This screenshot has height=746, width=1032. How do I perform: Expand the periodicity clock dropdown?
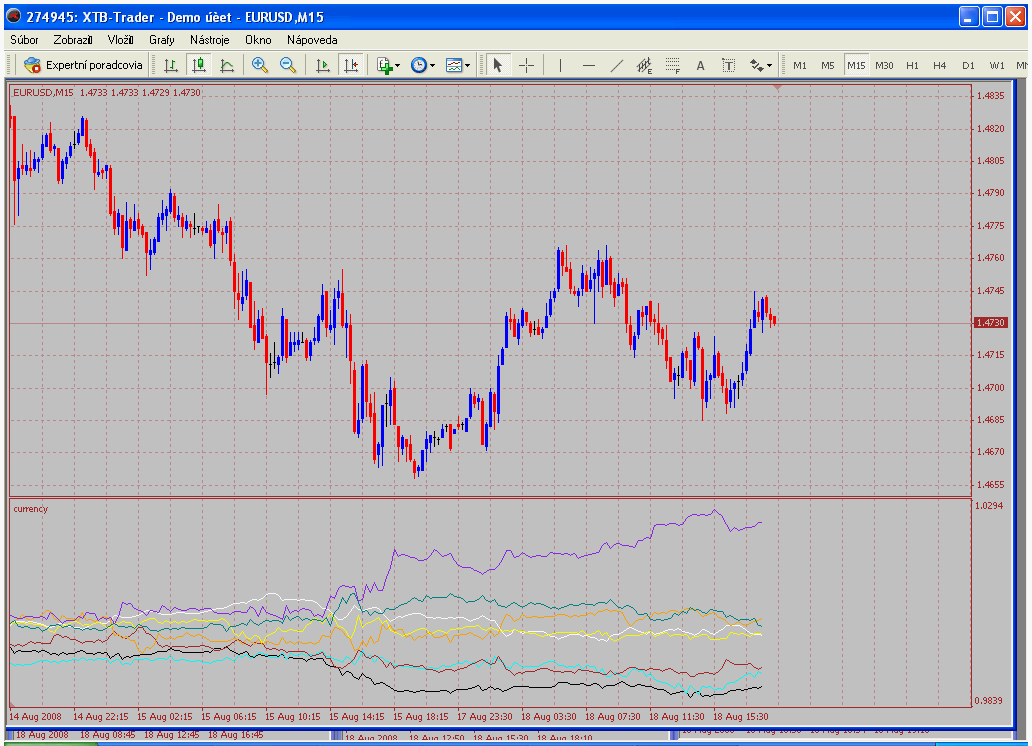coord(422,65)
